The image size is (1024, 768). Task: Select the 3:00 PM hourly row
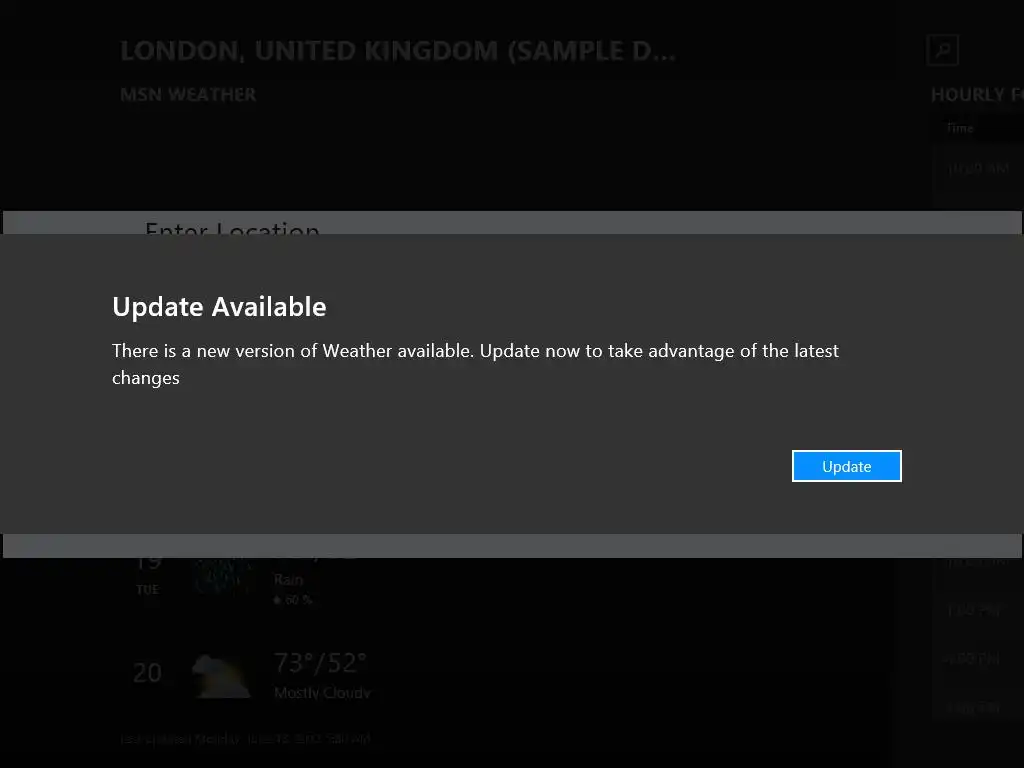pyautogui.click(x=978, y=707)
